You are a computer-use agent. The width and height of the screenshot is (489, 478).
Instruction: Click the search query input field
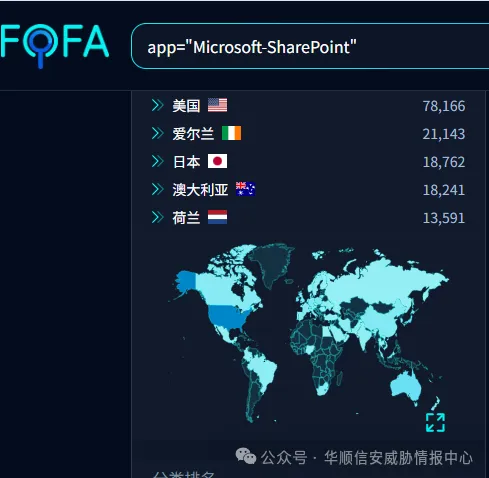(310, 46)
